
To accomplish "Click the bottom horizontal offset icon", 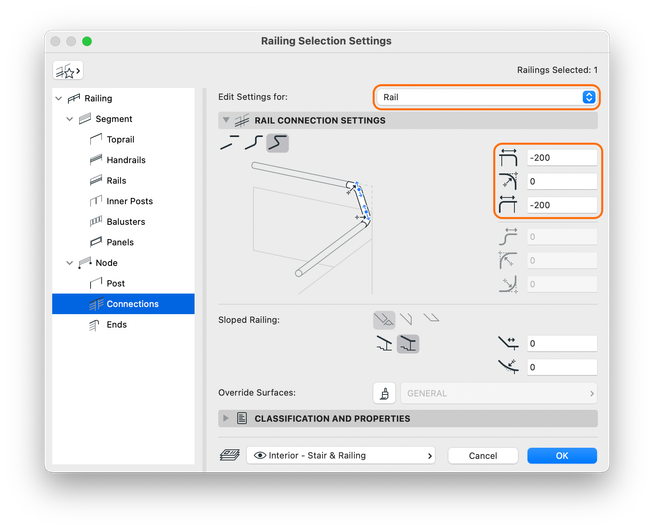I will coord(508,205).
